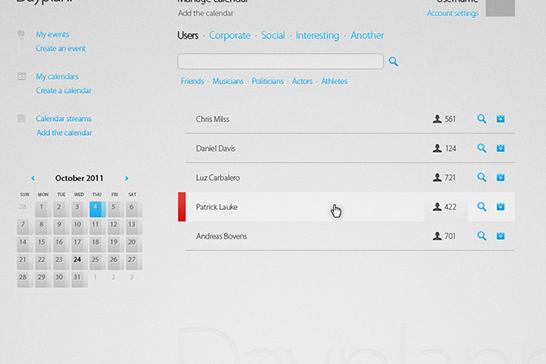Image resolution: width=546 pixels, height=364 pixels.
Task: Select October 24 in mini calendar
Action: tap(79, 261)
